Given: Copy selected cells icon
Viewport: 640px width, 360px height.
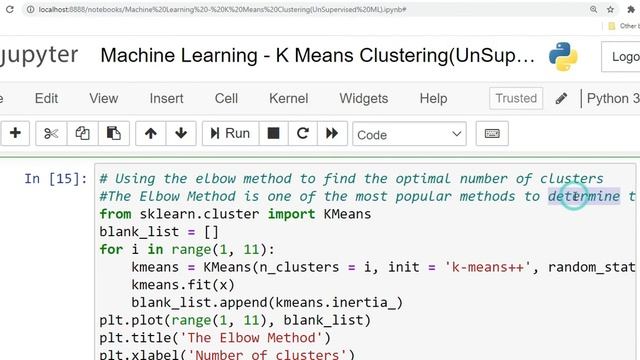Looking at the screenshot, I should [x=82, y=133].
